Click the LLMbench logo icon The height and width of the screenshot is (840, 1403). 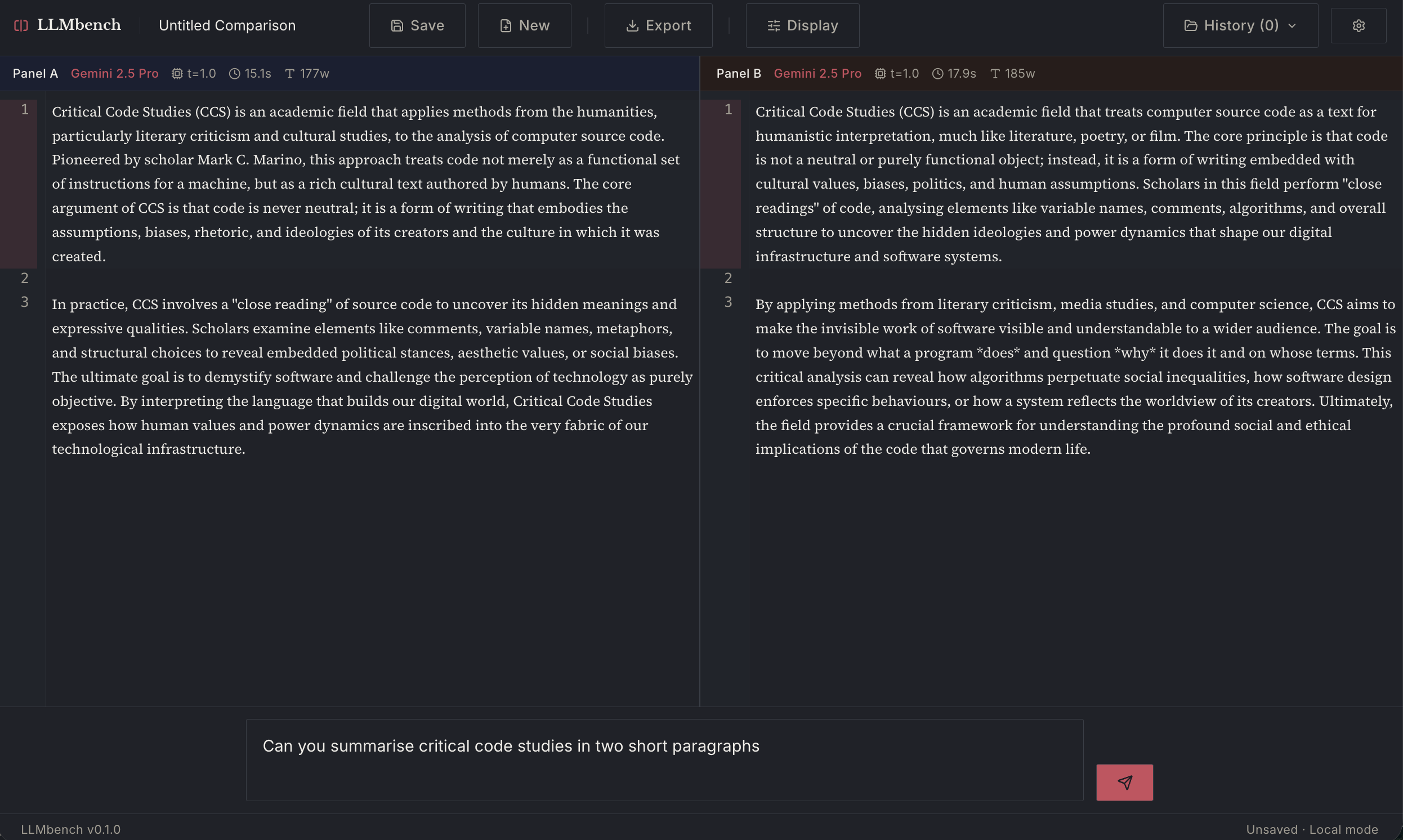[x=21, y=25]
